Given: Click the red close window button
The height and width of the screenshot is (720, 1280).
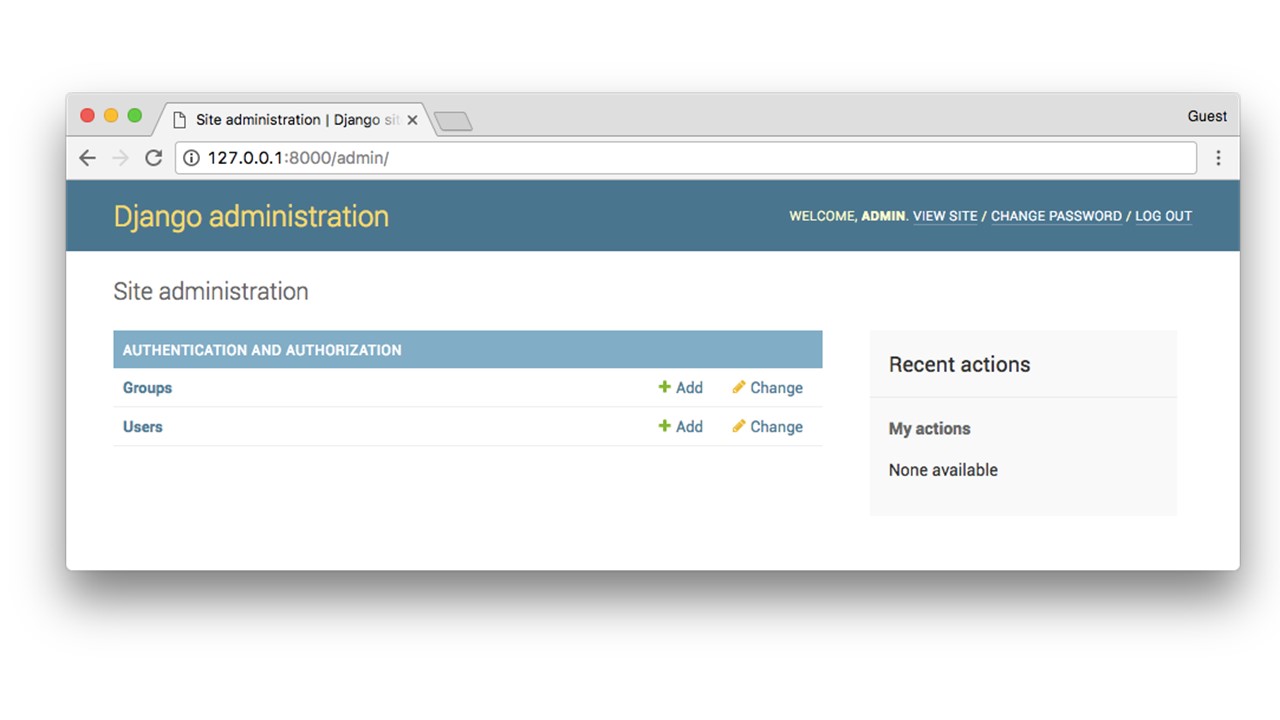Looking at the screenshot, I should click(87, 116).
